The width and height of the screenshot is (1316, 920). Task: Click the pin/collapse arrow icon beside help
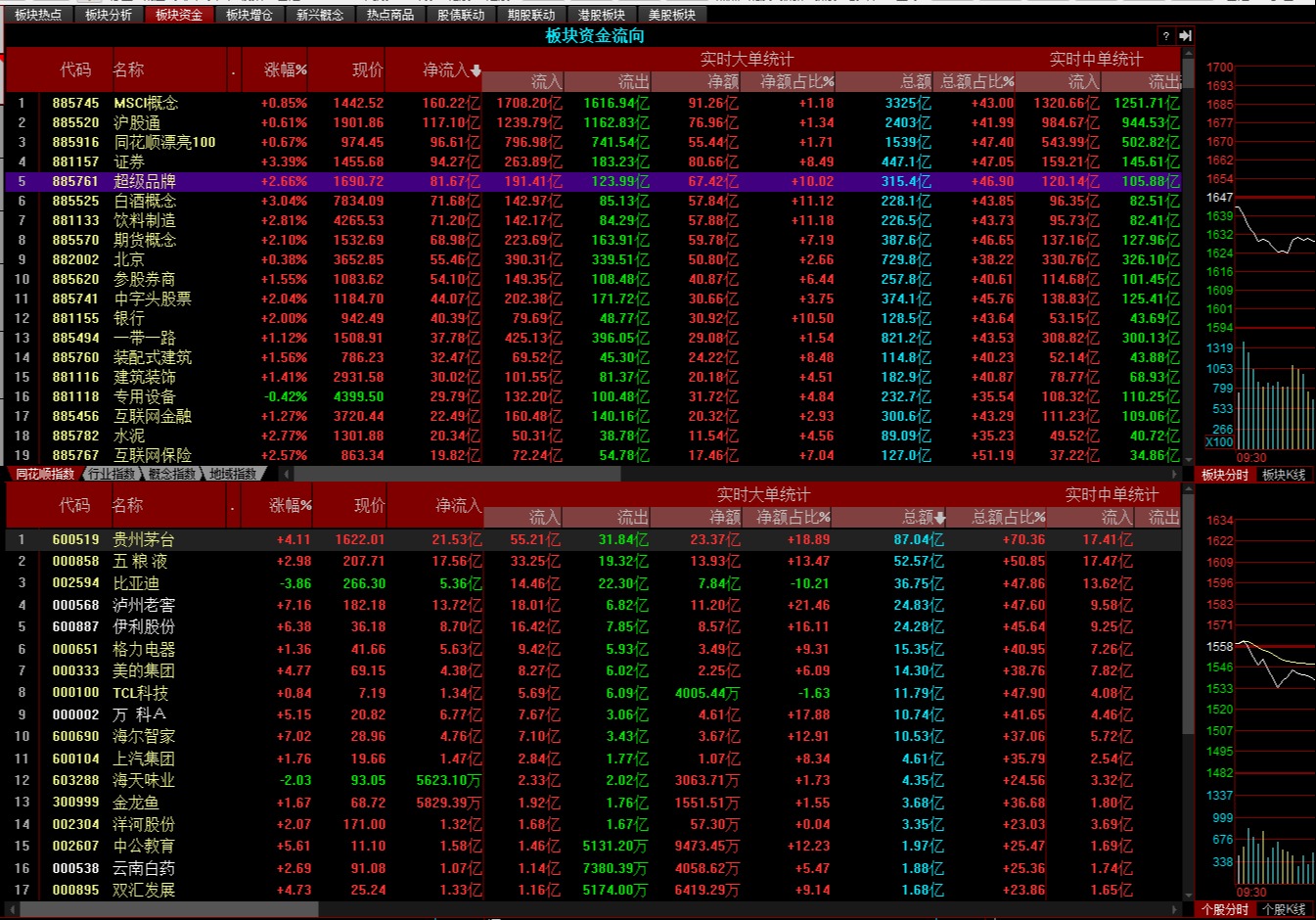click(x=1185, y=35)
